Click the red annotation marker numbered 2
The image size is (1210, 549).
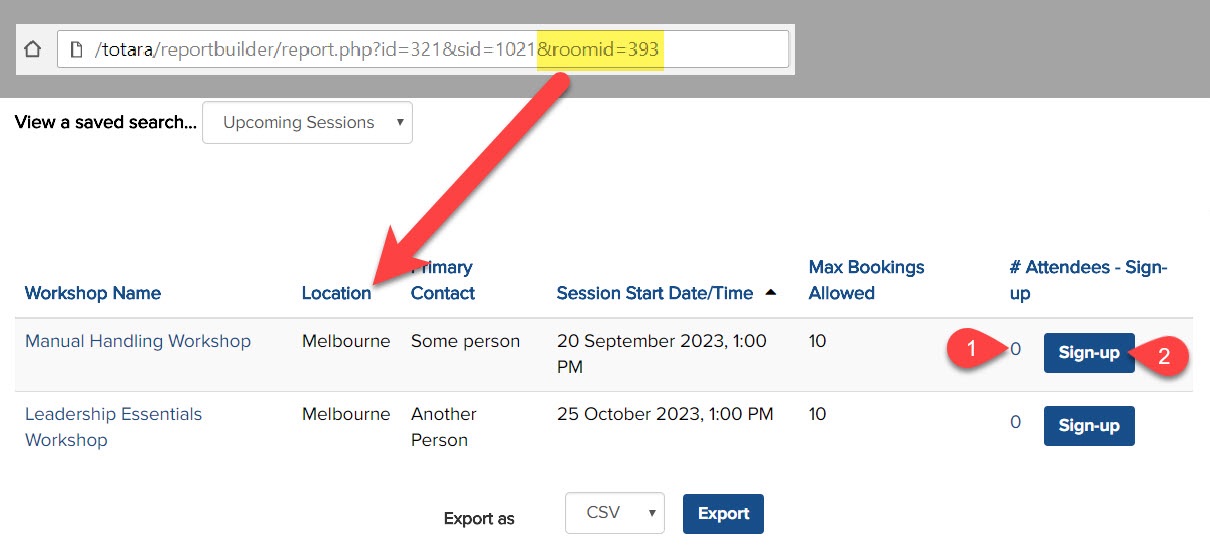(x=1163, y=355)
